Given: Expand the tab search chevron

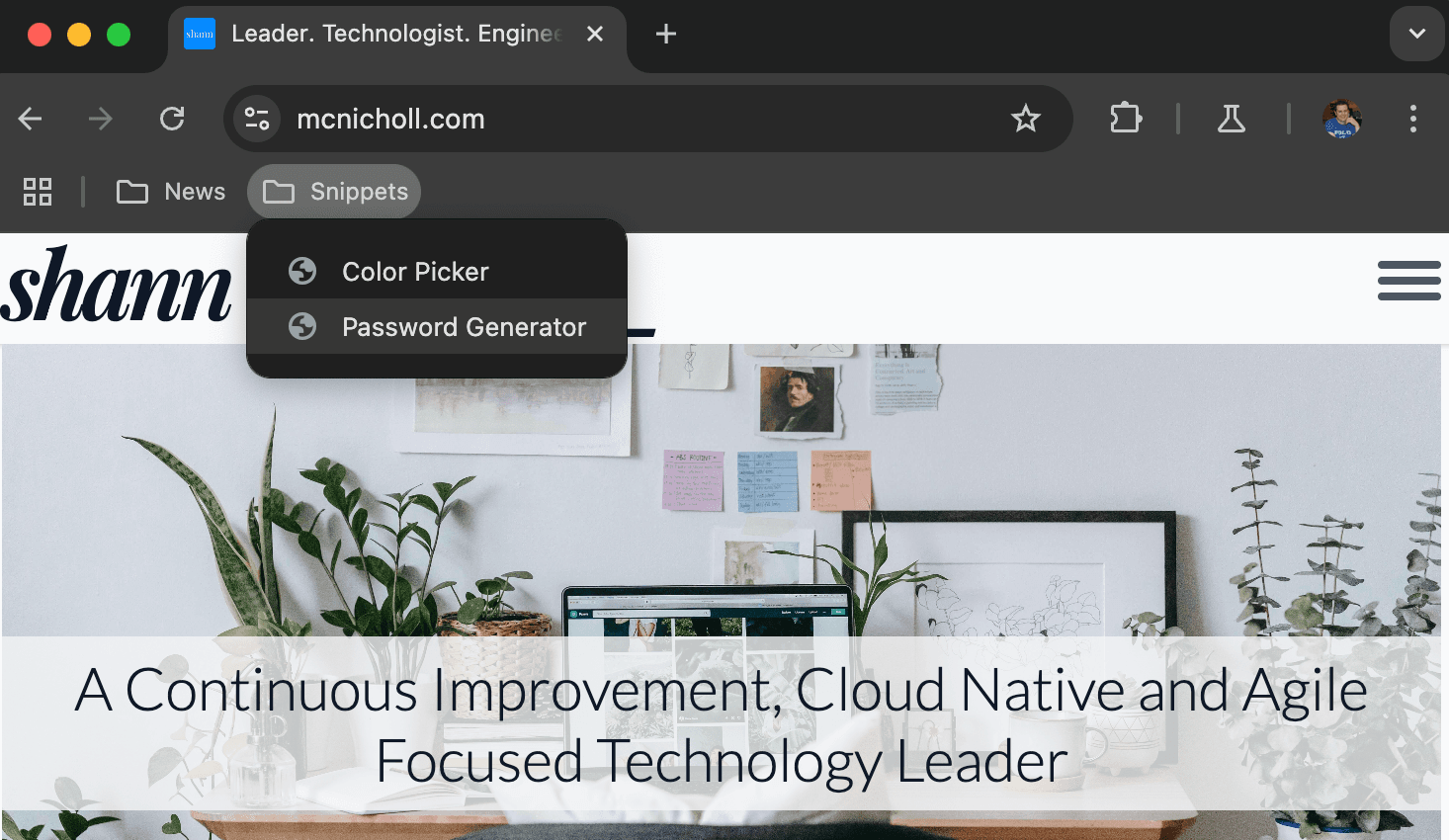Looking at the screenshot, I should 1417,34.
